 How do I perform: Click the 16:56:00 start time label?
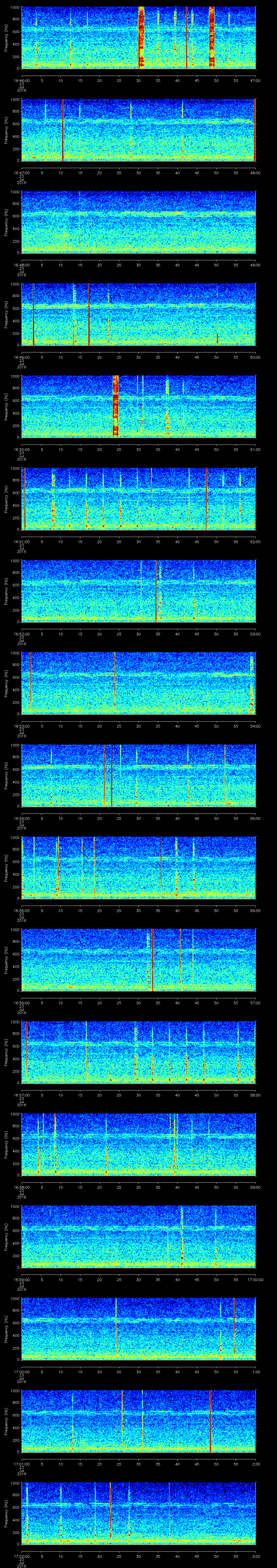22,1003
